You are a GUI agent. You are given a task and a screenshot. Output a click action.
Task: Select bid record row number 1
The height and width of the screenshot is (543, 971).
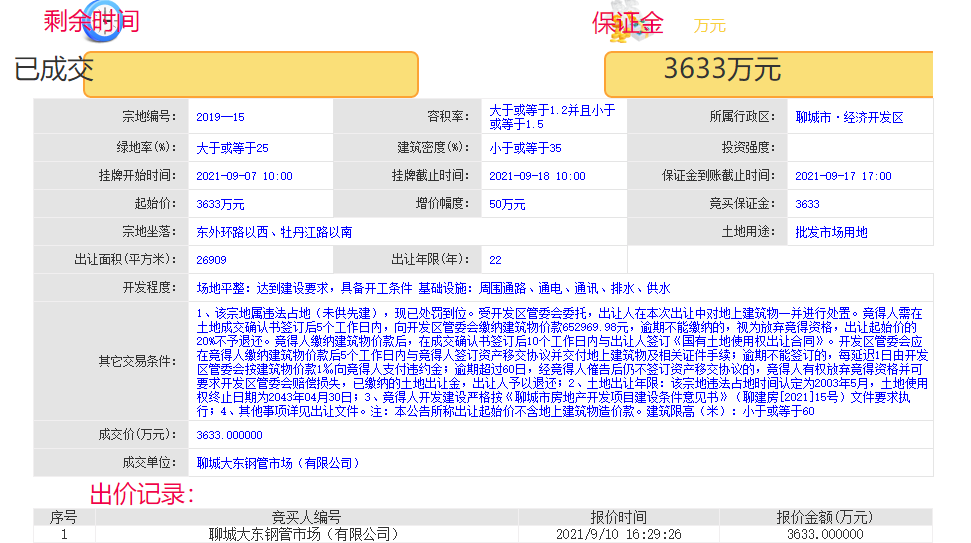[x=64, y=535]
